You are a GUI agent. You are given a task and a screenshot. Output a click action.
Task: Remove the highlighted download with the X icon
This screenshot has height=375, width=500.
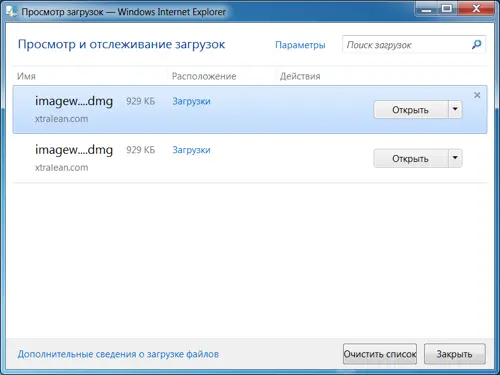pyautogui.click(x=477, y=95)
